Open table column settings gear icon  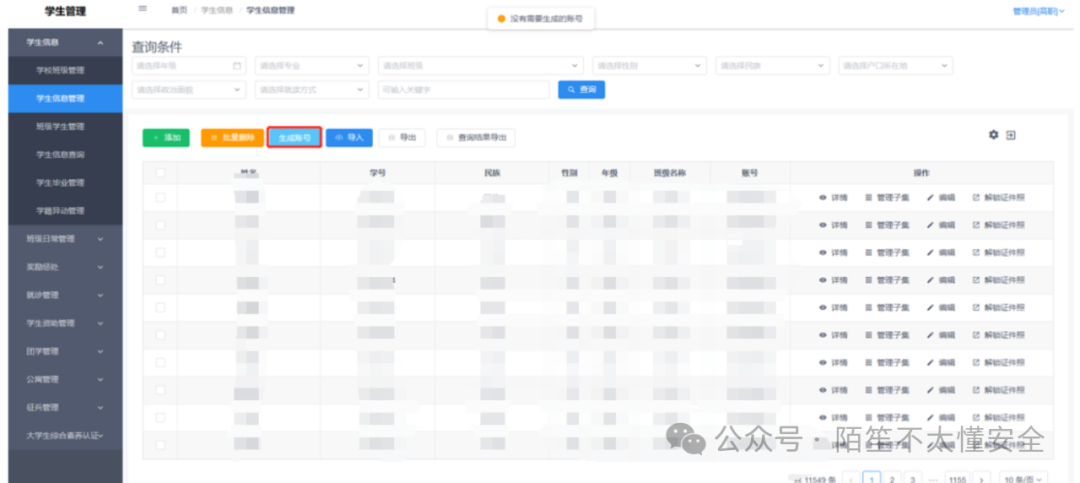pos(993,135)
